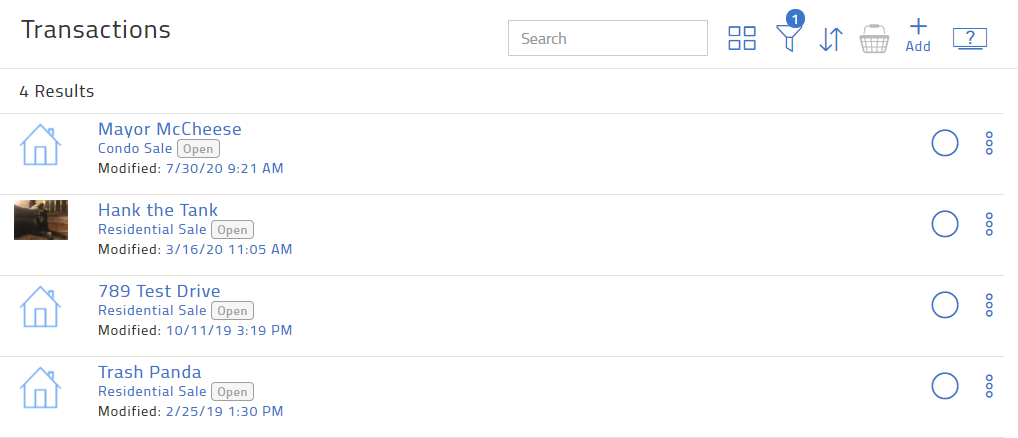Open the sort order options
Image resolution: width=1018 pixels, height=438 pixels.
pyautogui.click(x=831, y=39)
